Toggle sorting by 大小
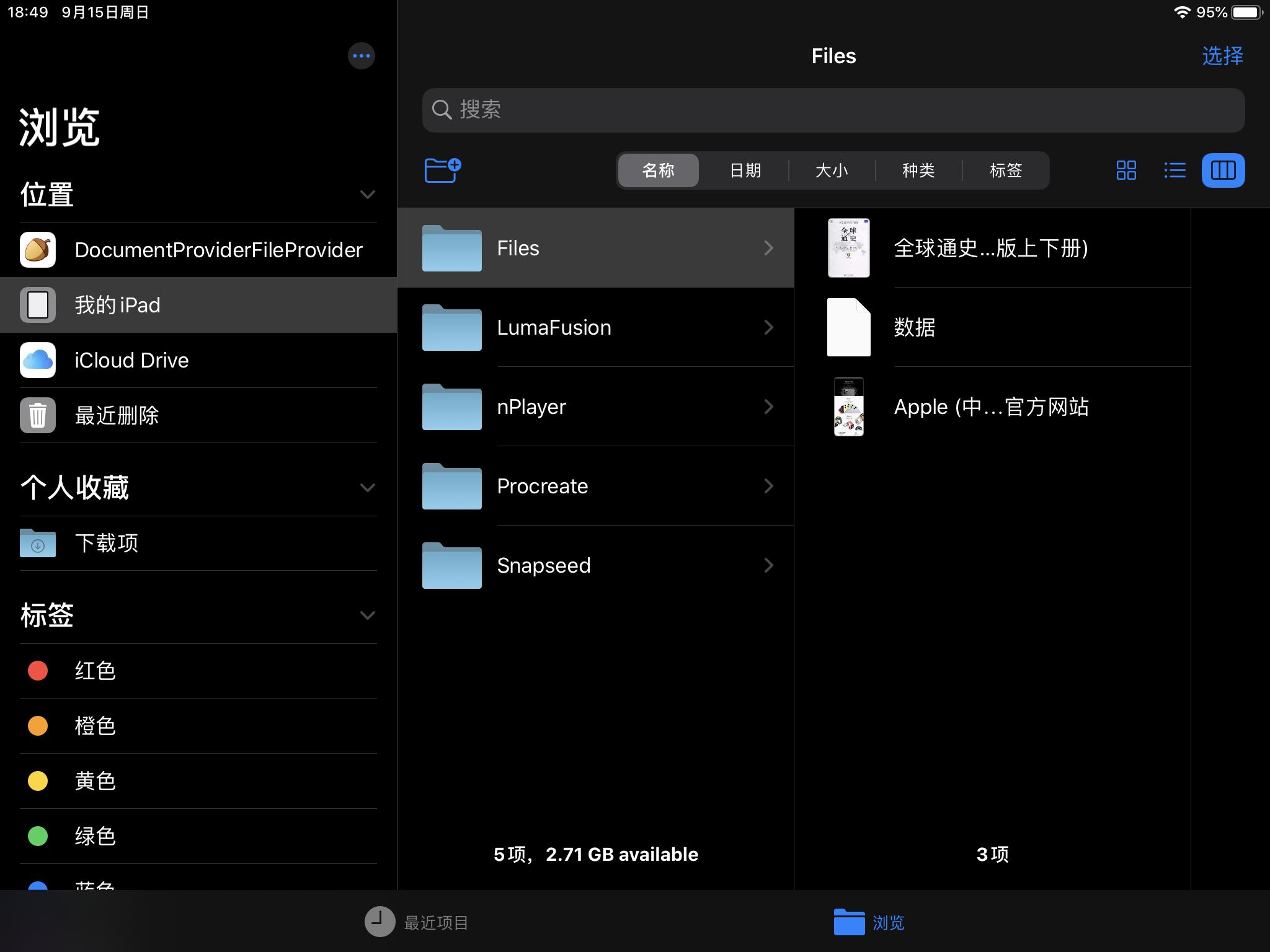 pos(831,170)
